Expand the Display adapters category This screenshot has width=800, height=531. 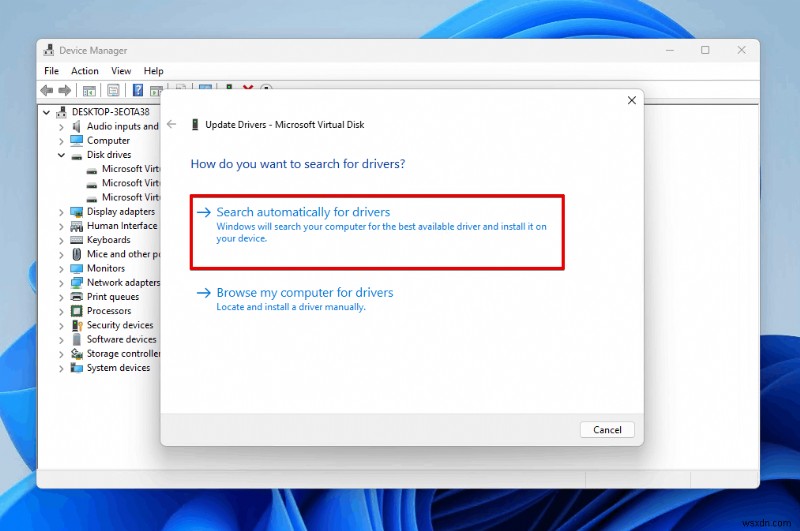click(x=61, y=212)
